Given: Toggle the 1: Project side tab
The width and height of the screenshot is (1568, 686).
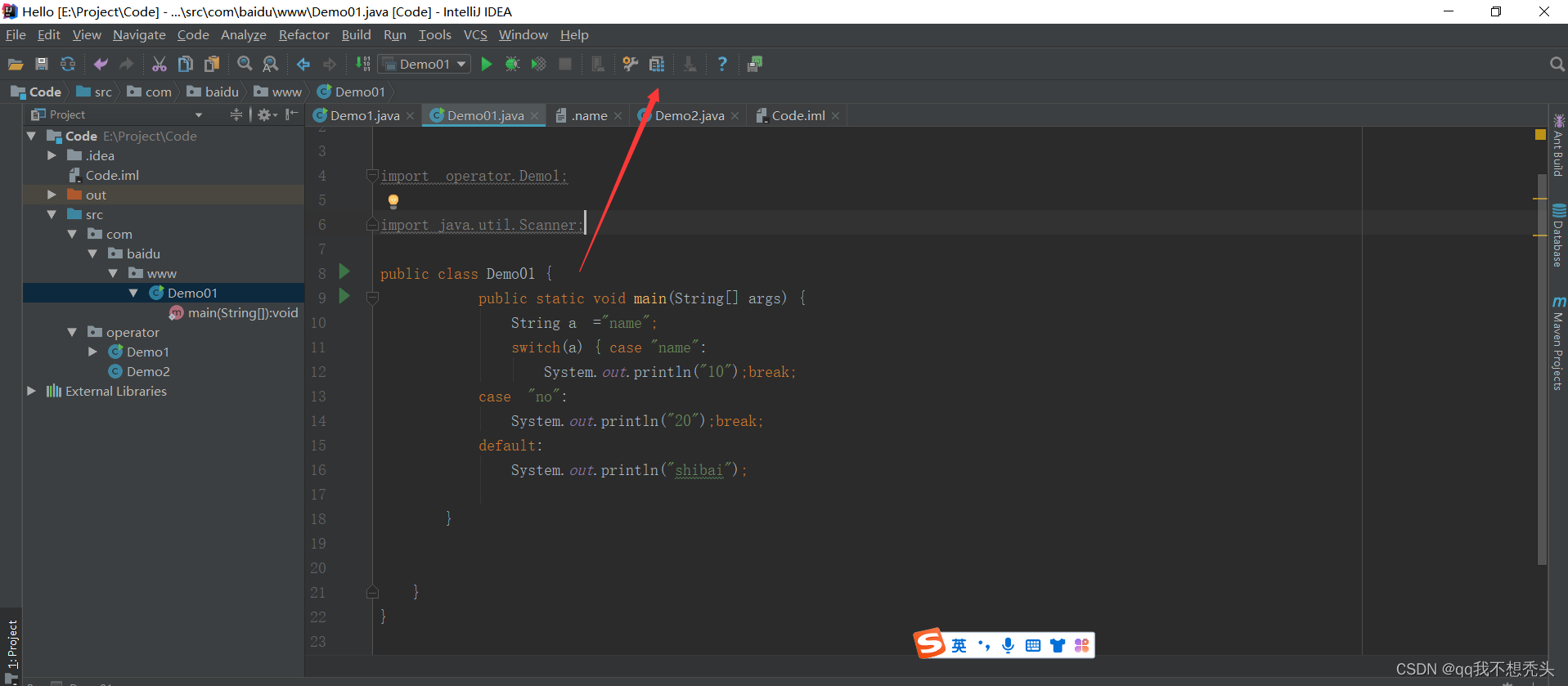Looking at the screenshot, I should [11, 650].
